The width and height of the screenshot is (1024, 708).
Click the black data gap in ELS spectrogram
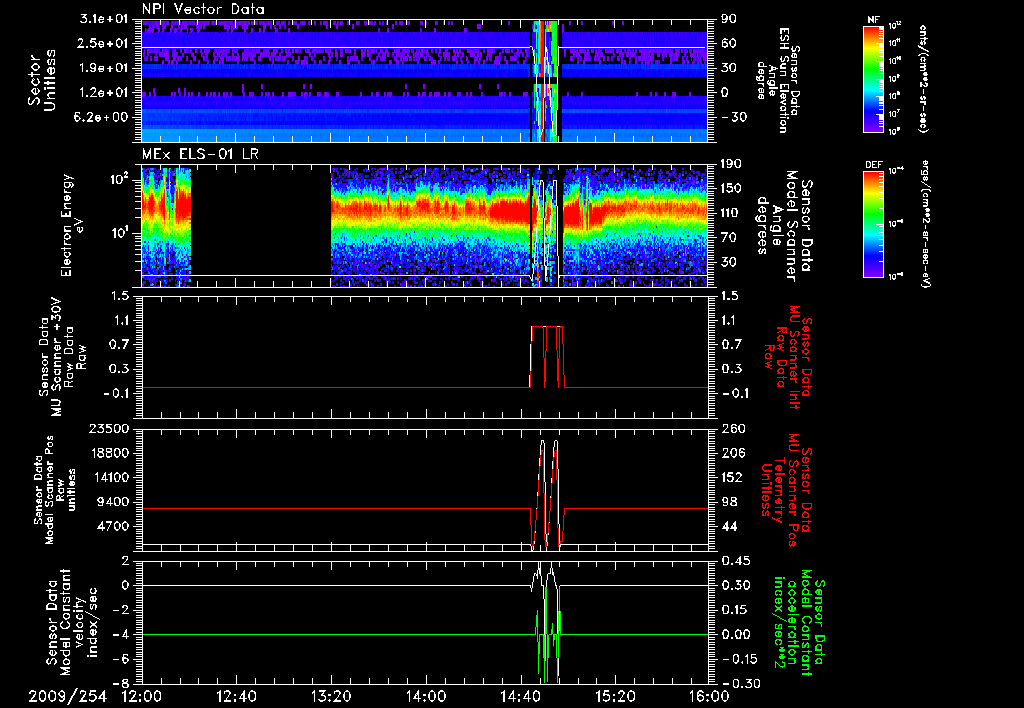click(261, 225)
